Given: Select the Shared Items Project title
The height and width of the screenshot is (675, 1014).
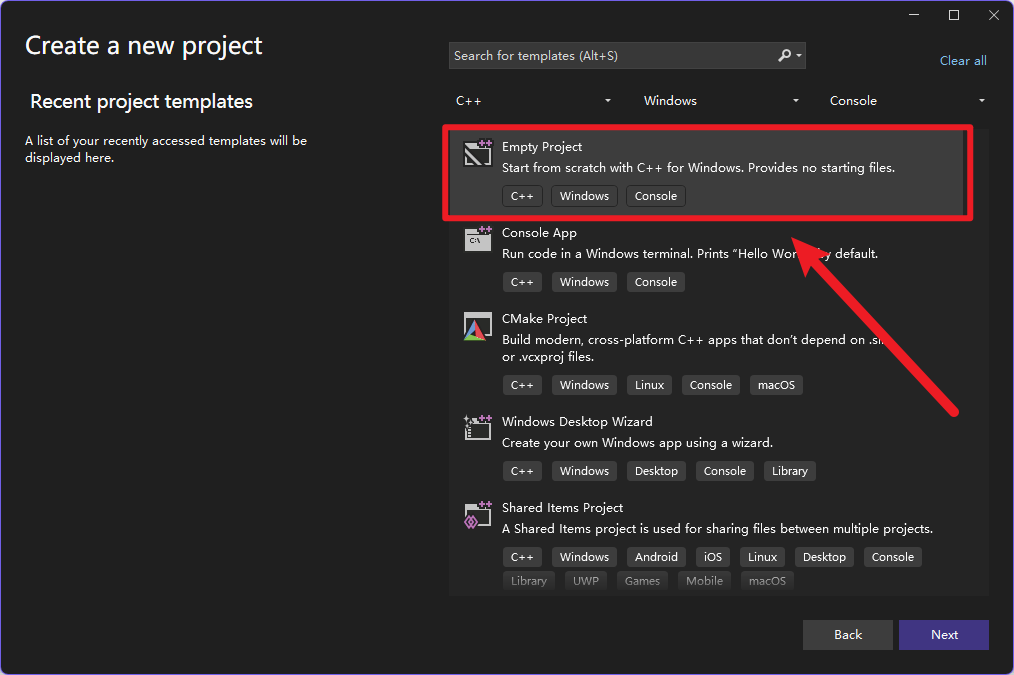Looking at the screenshot, I should pos(563,508).
